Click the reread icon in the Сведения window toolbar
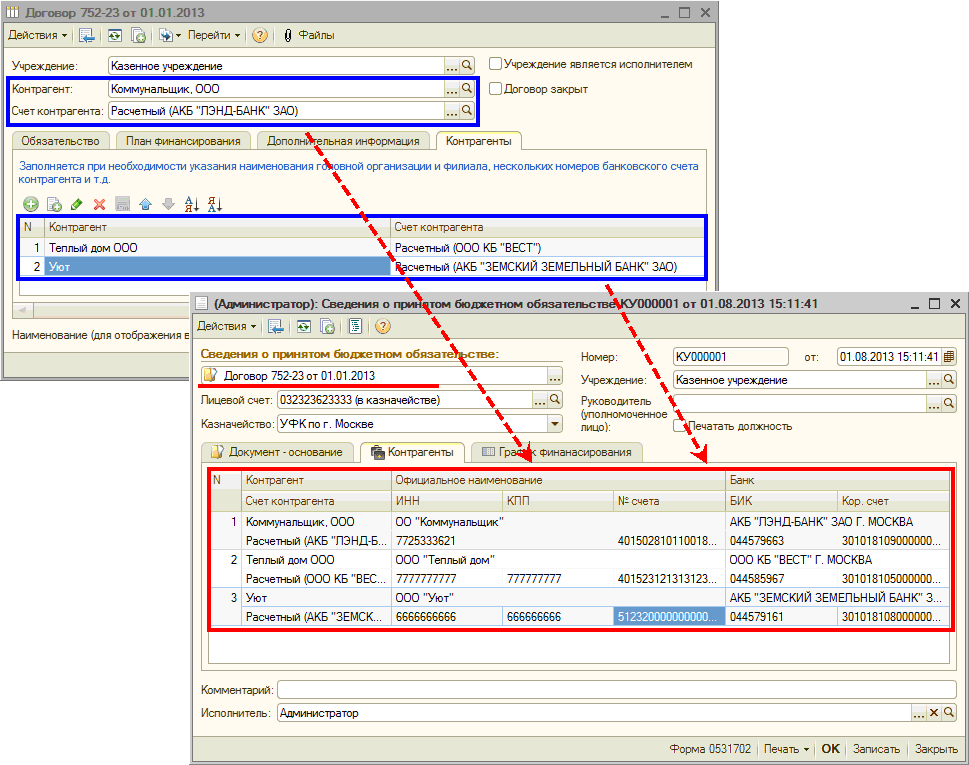 303,326
